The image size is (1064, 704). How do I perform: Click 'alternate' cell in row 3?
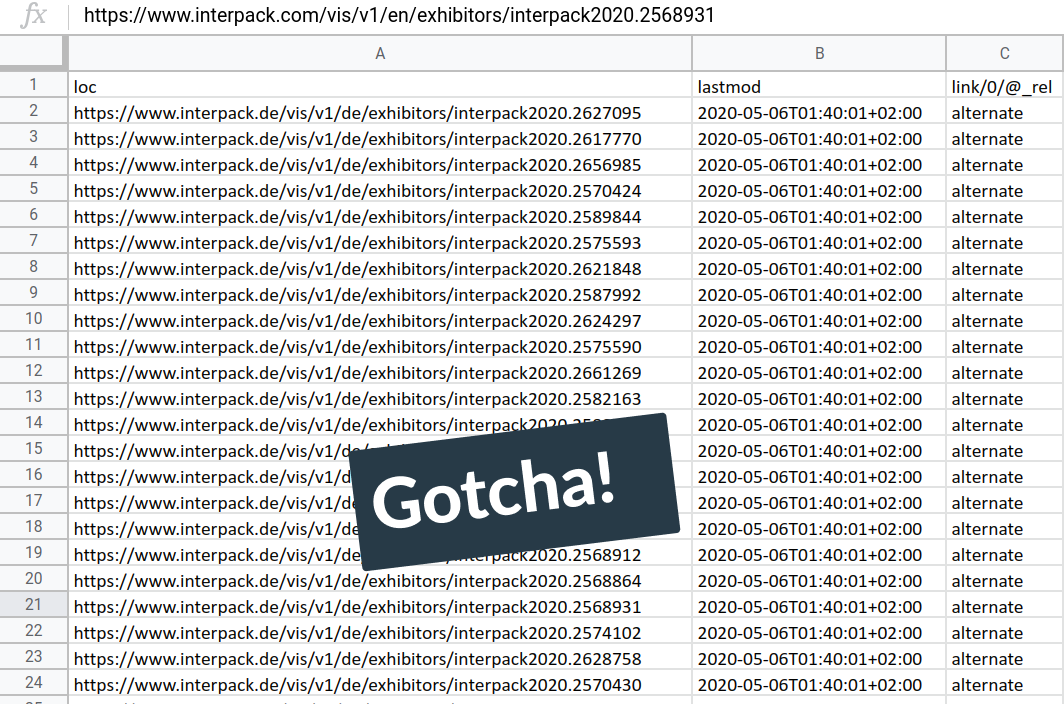(x=1005, y=138)
